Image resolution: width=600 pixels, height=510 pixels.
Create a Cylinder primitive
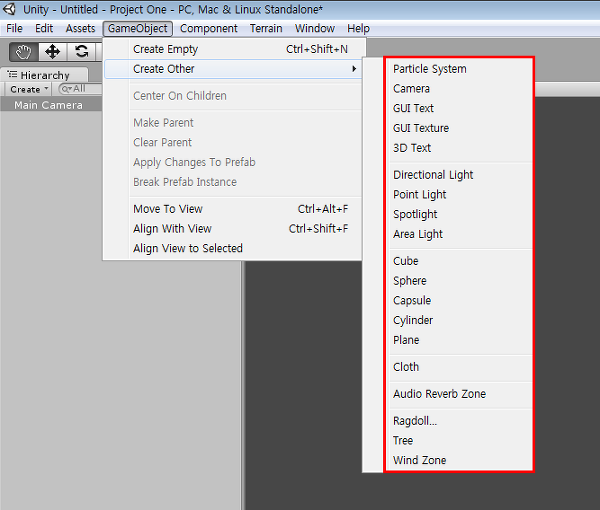point(458,320)
